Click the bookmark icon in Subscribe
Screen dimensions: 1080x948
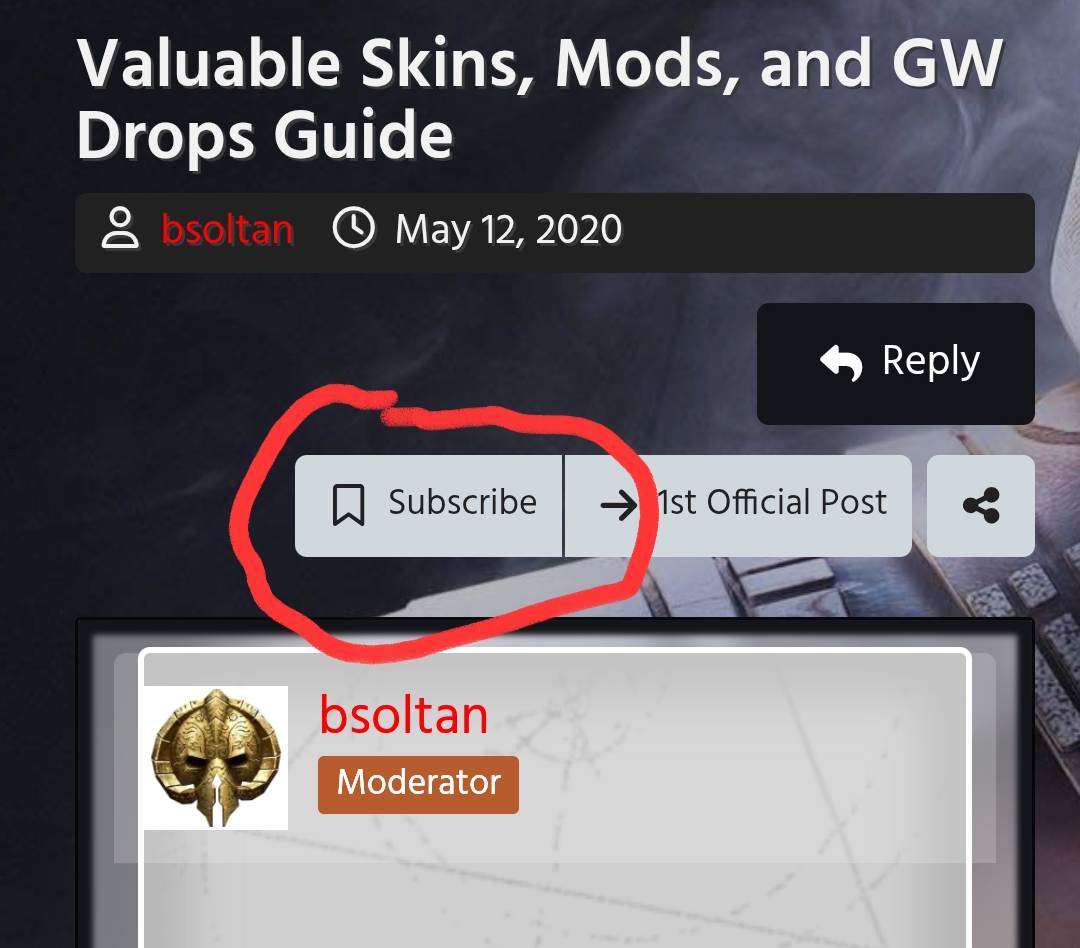pyautogui.click(x=349, y=505)
